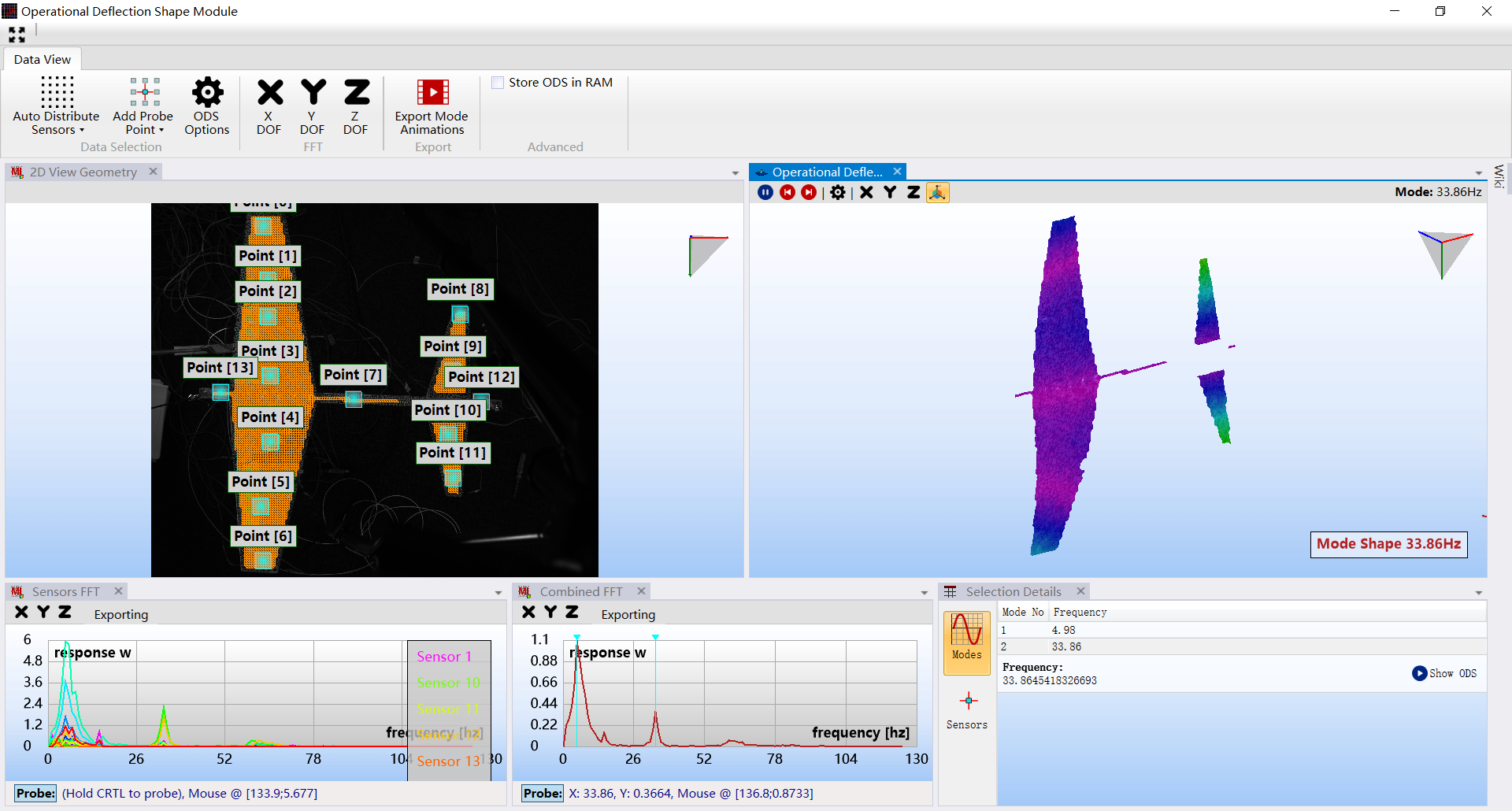
Task: Go to next mode shape
Action: 809,192
